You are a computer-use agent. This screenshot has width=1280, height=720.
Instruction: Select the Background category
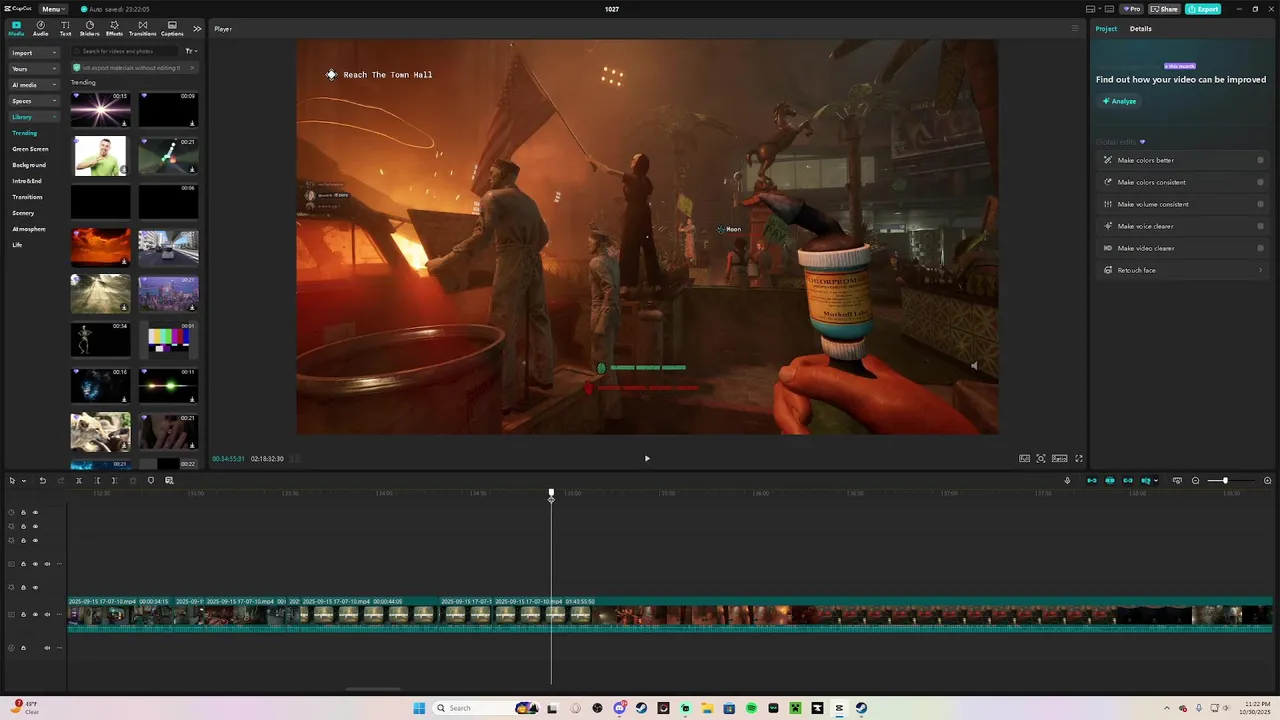coord(29,165)
